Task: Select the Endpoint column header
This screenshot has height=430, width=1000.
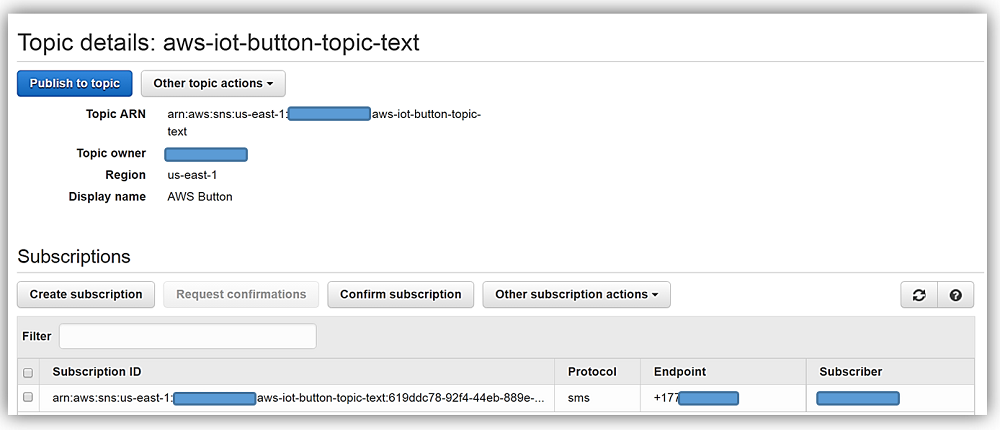Action: click(680, 372)
